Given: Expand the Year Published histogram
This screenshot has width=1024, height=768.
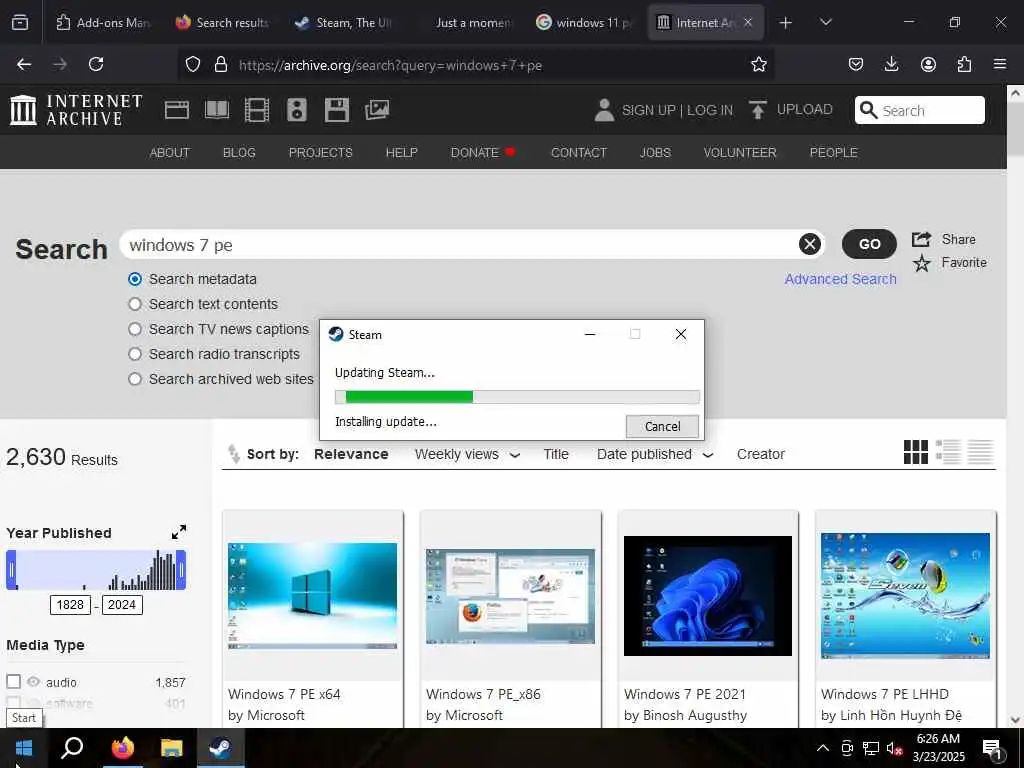Looking at the screenshot, I should click(x=179, y=532).
